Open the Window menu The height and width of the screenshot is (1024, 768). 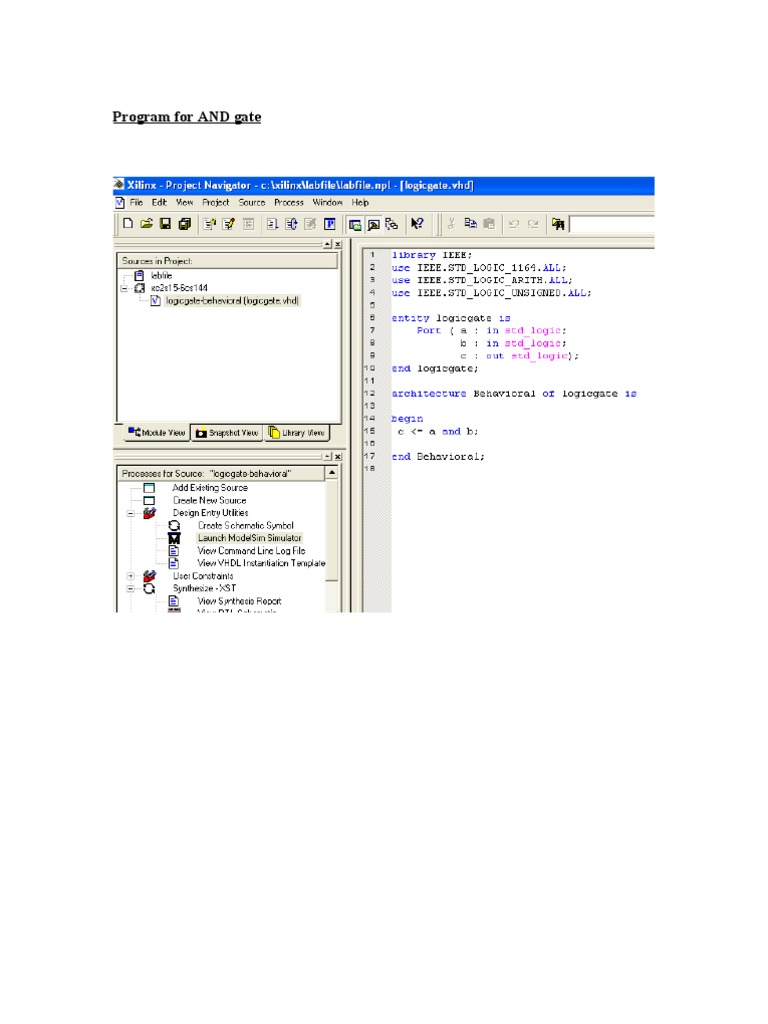click(x=327, y=203)
